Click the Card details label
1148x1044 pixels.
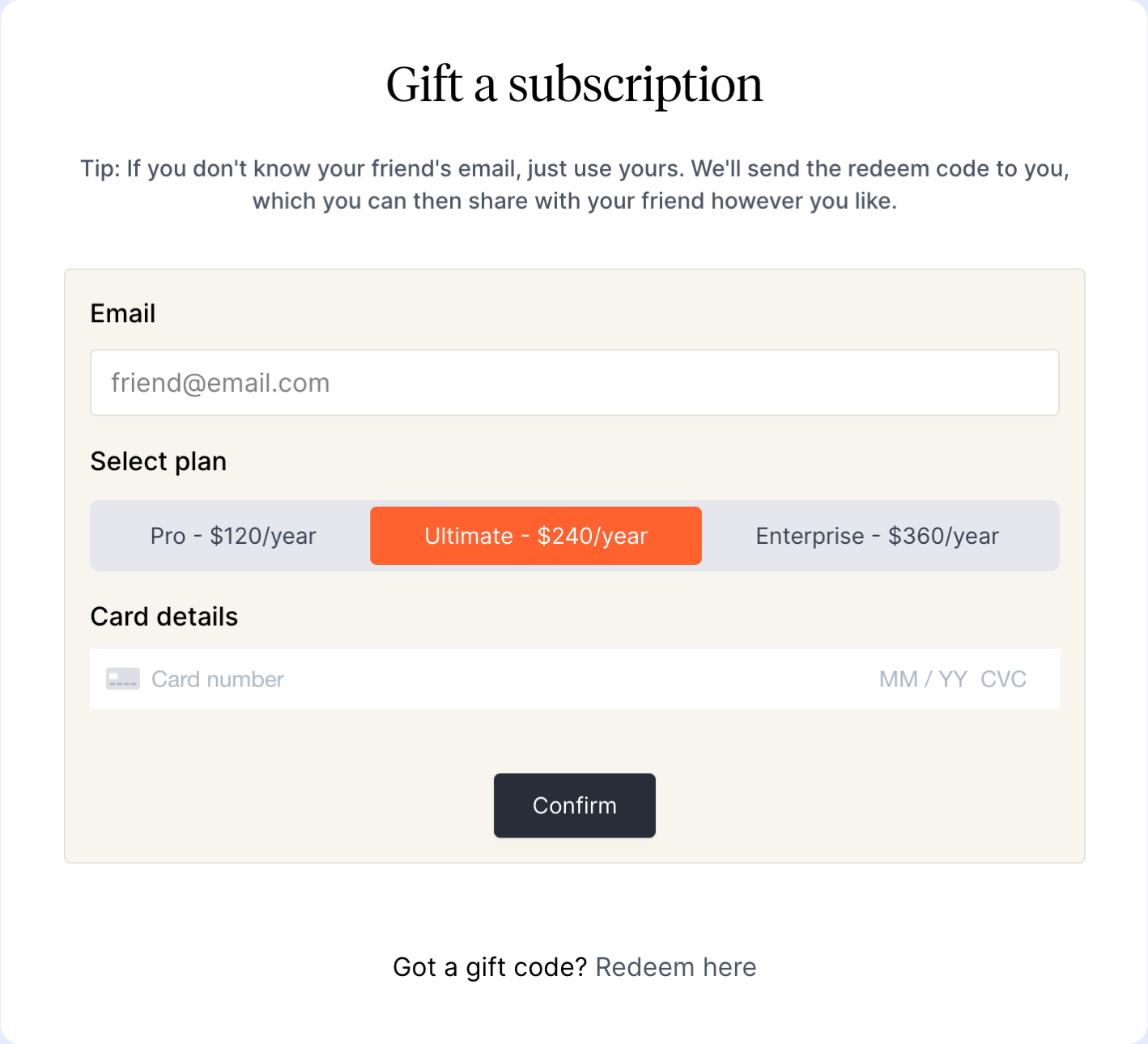pyautogui.click(x=164, y=617)
